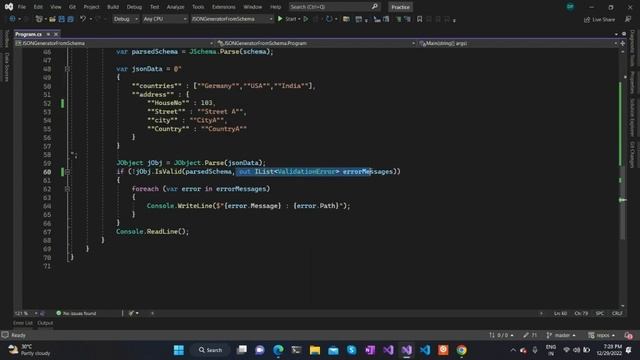
Task: Open the View menu
Action: click(56, 7)
